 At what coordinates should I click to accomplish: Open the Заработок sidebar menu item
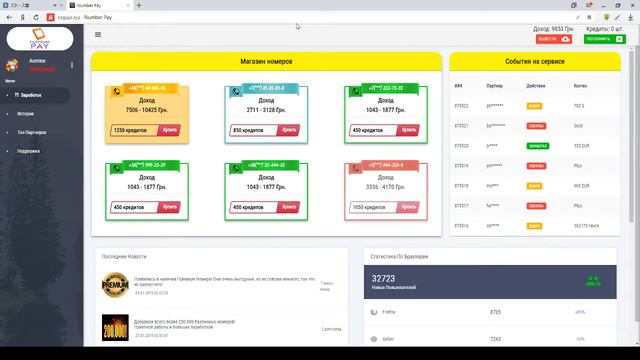pyautogui.click(x=35, y=95)
